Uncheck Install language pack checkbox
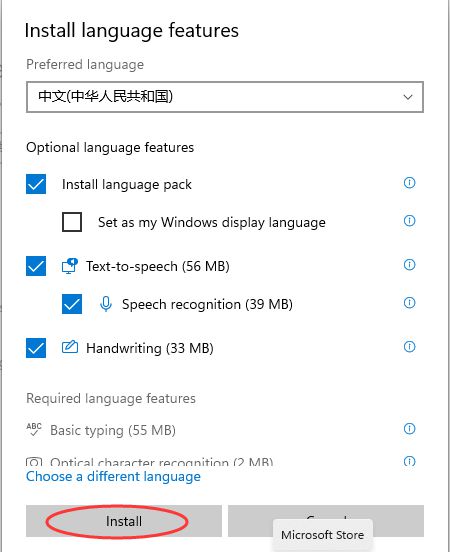The image size is (450, 552). tap(36, 184)
